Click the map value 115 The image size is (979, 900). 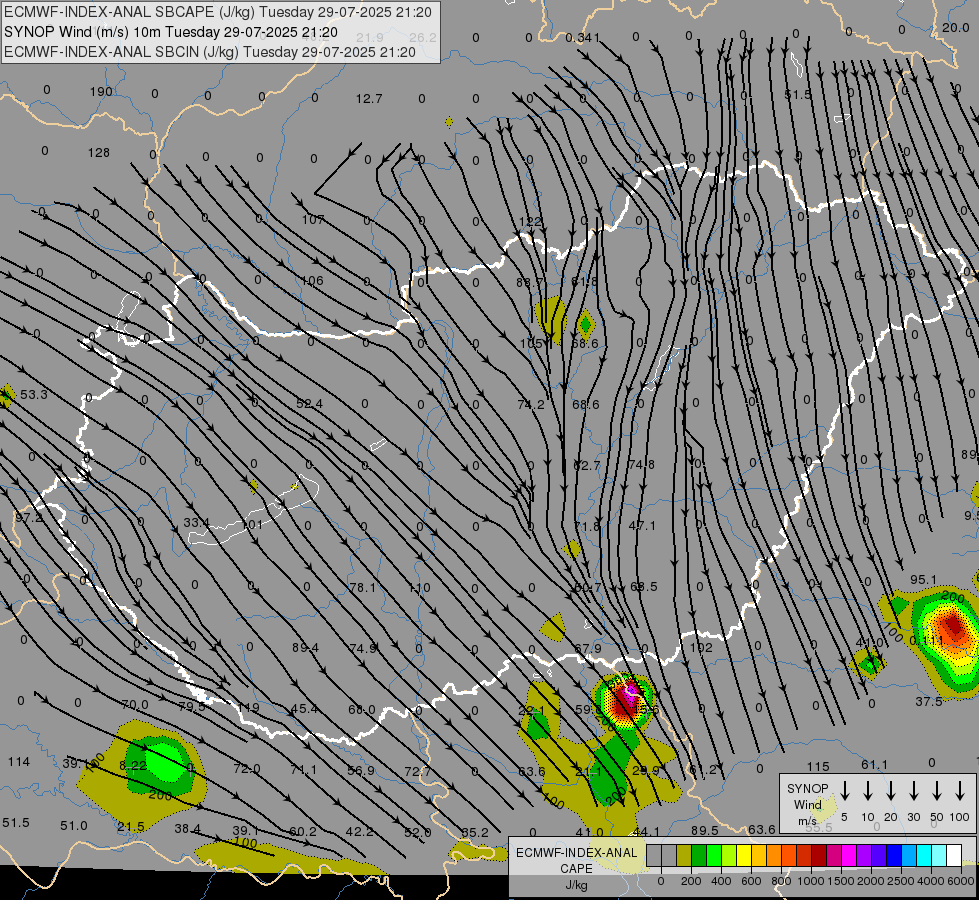tap(818, 766)
